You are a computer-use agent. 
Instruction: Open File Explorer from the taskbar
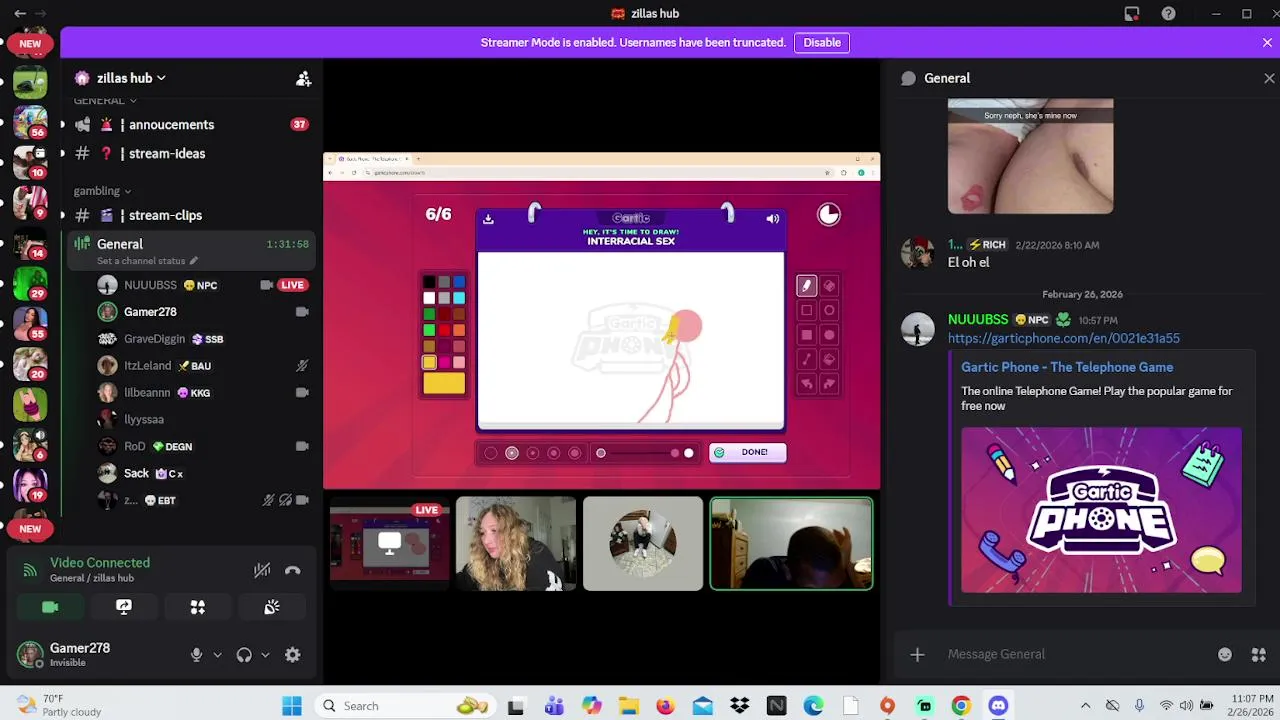click(x=628, y=706)
